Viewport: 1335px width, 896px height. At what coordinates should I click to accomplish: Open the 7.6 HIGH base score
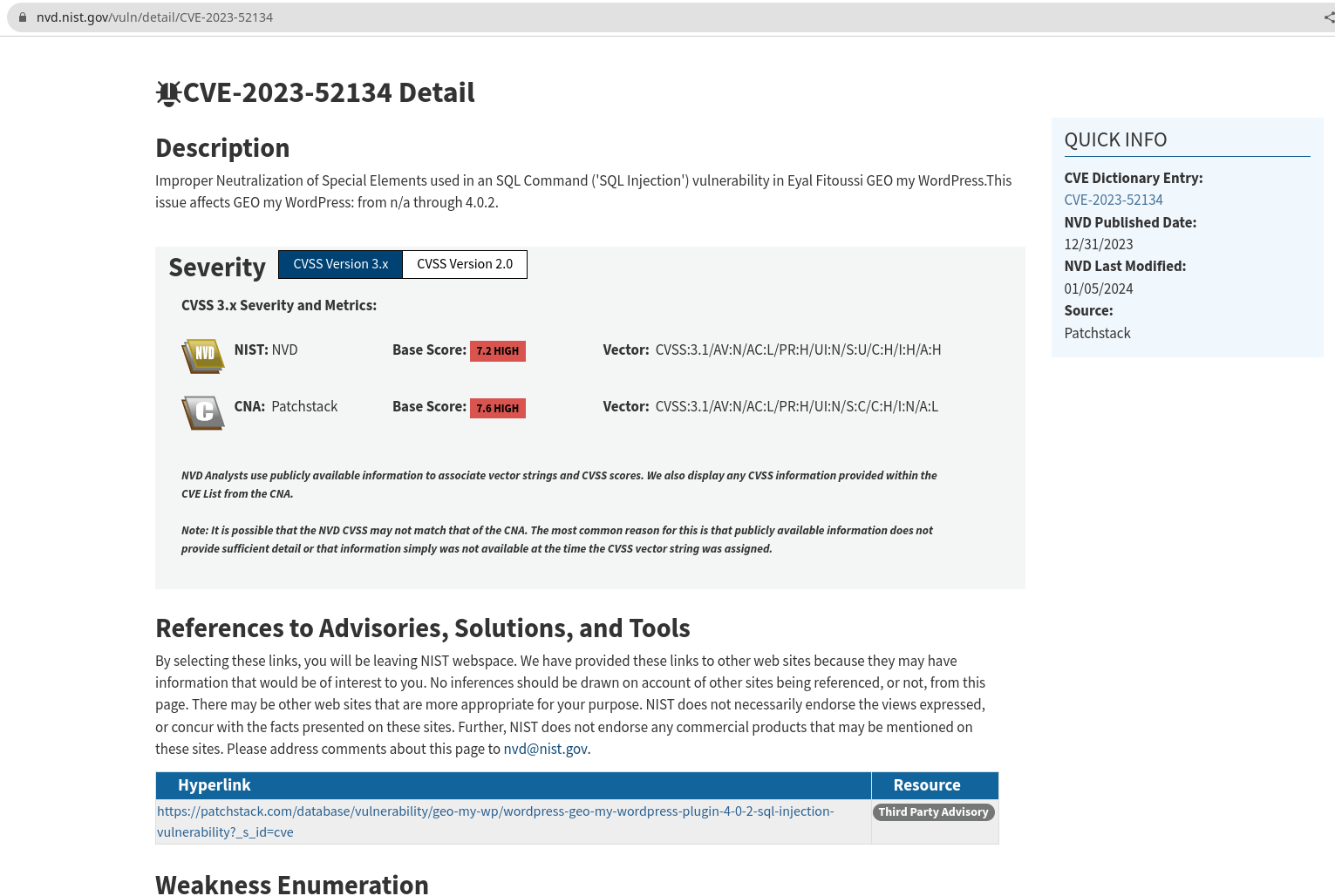497,408
